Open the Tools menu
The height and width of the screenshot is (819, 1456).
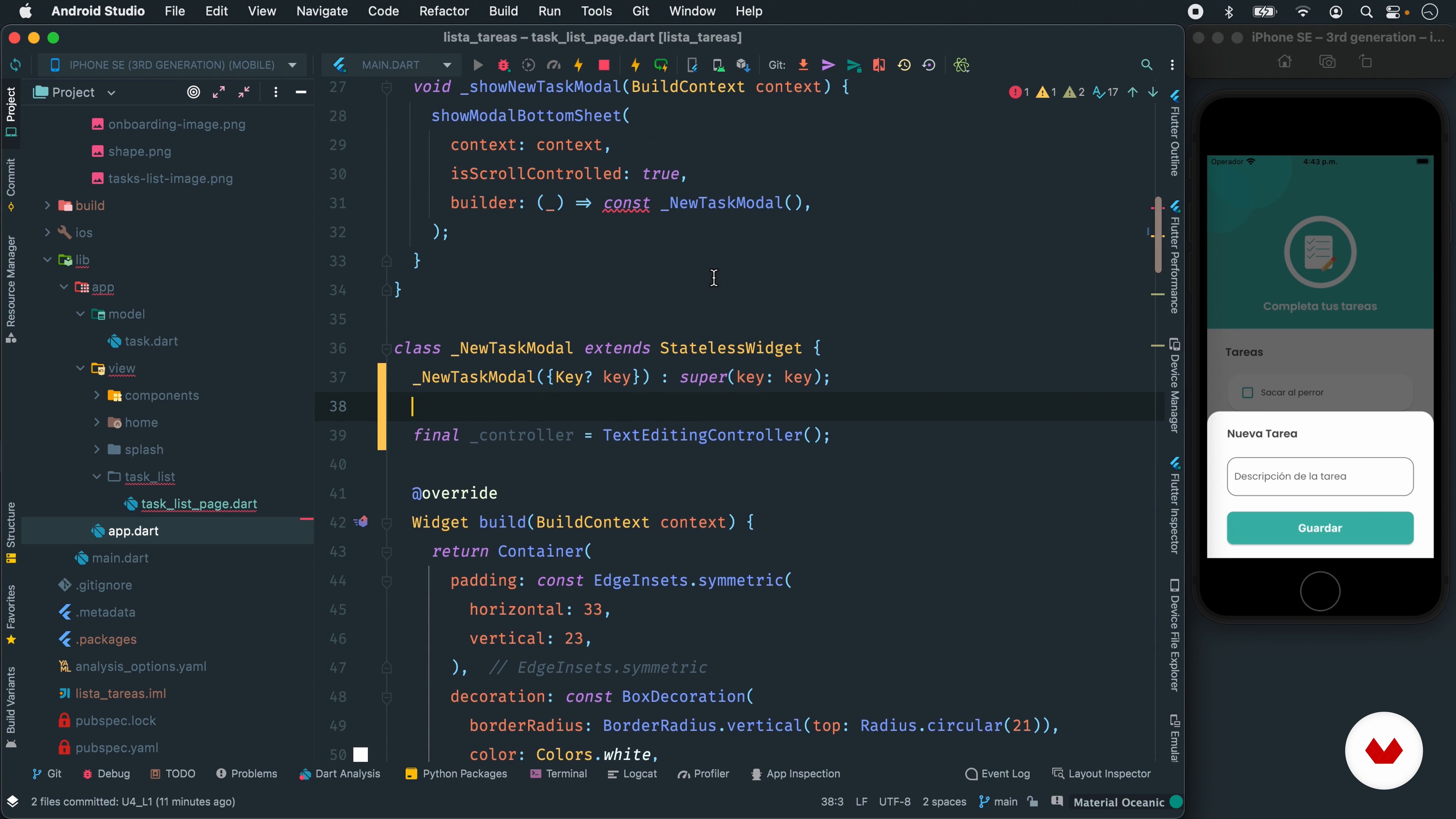point(596,11)
